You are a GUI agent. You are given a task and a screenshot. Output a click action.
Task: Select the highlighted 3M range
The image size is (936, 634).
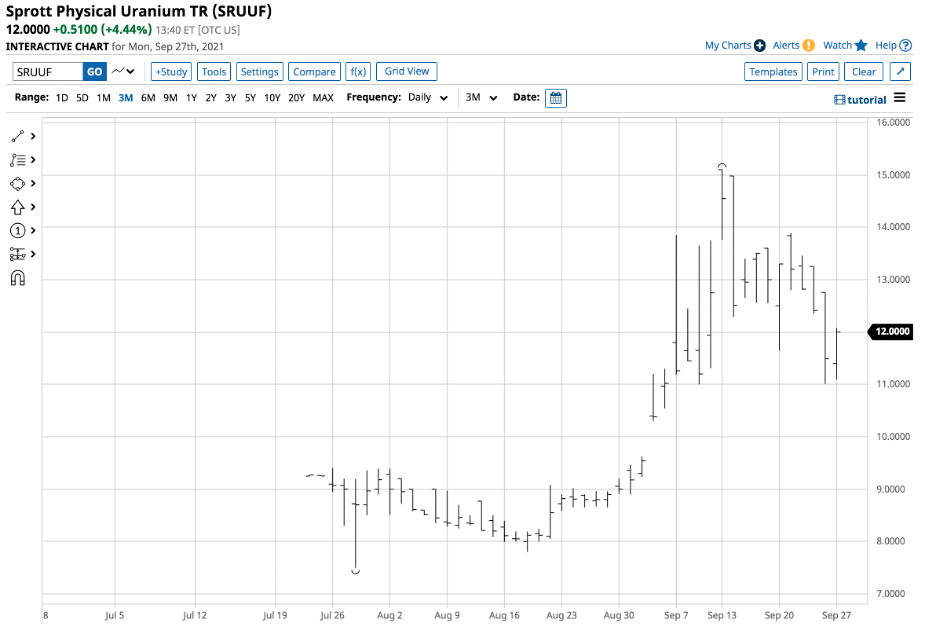coord(125,98)
